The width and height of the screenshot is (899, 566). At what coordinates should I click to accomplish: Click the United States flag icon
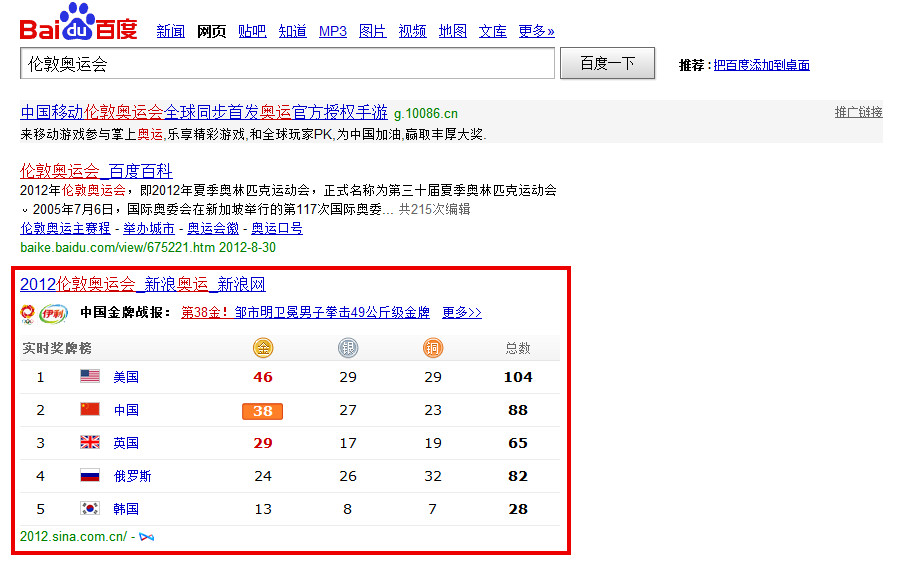click(90, 376)
